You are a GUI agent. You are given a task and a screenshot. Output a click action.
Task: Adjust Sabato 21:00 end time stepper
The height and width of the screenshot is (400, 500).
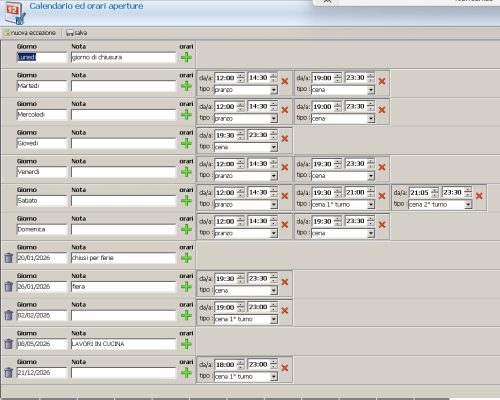pyautogui.click(x=371, y=192)
